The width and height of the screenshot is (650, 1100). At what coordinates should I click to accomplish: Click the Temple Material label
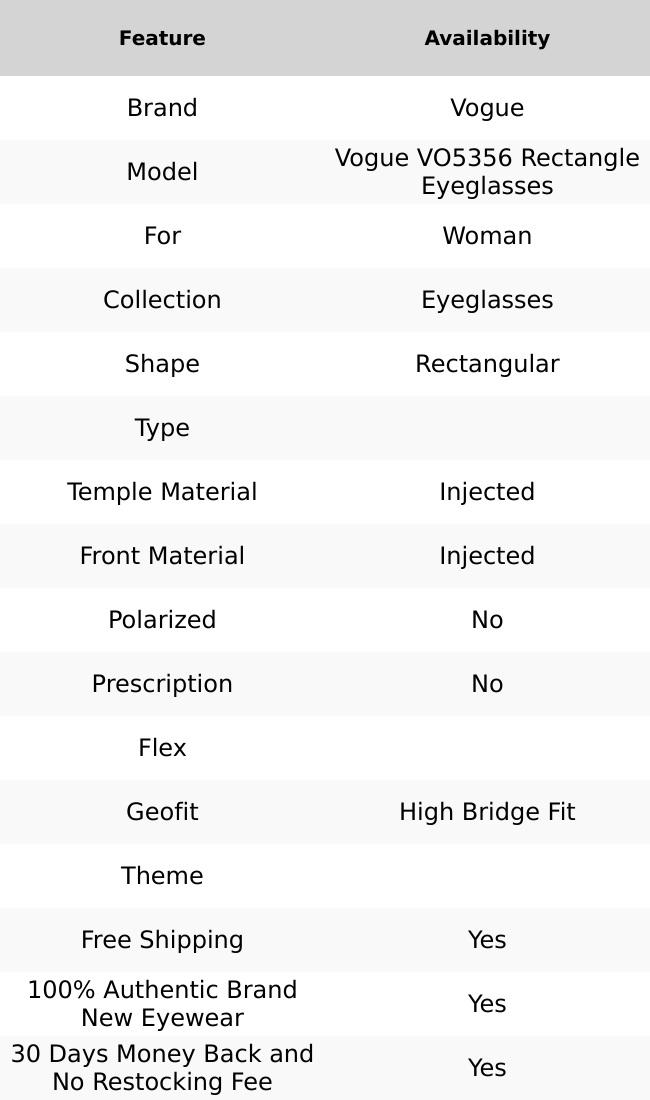pos(162,492)
